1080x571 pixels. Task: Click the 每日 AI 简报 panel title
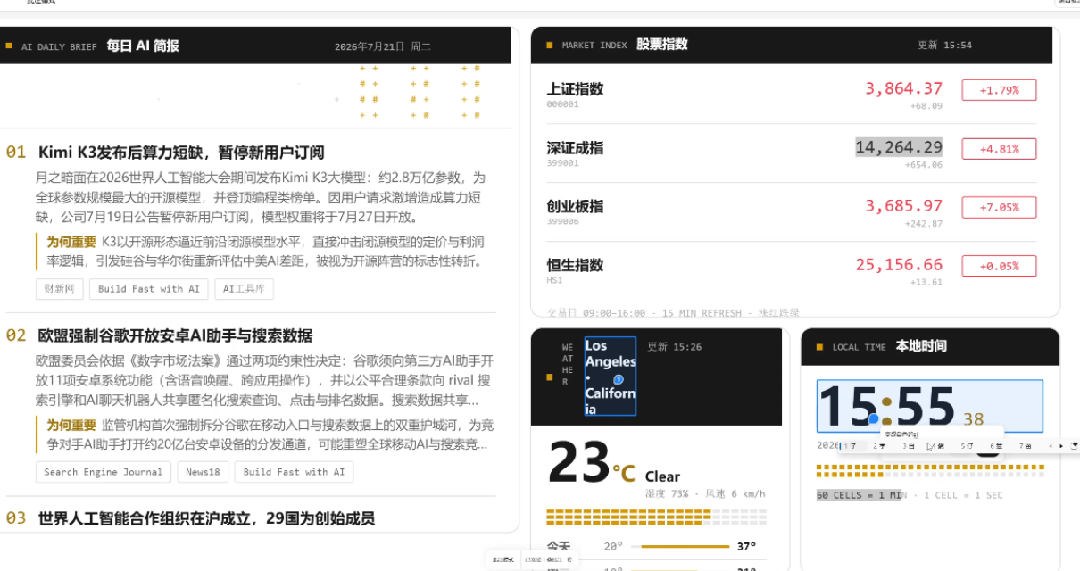(143, 46)
